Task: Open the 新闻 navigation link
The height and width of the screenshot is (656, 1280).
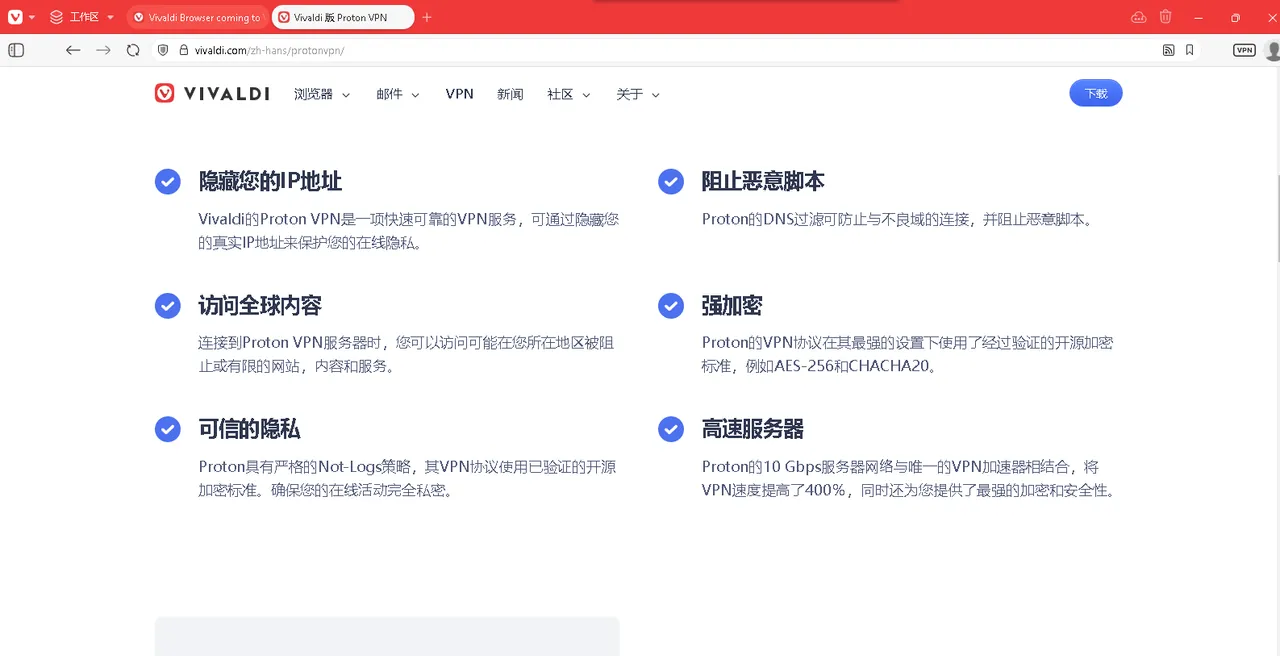Action: pyautogui.click(x=510, y=94)
